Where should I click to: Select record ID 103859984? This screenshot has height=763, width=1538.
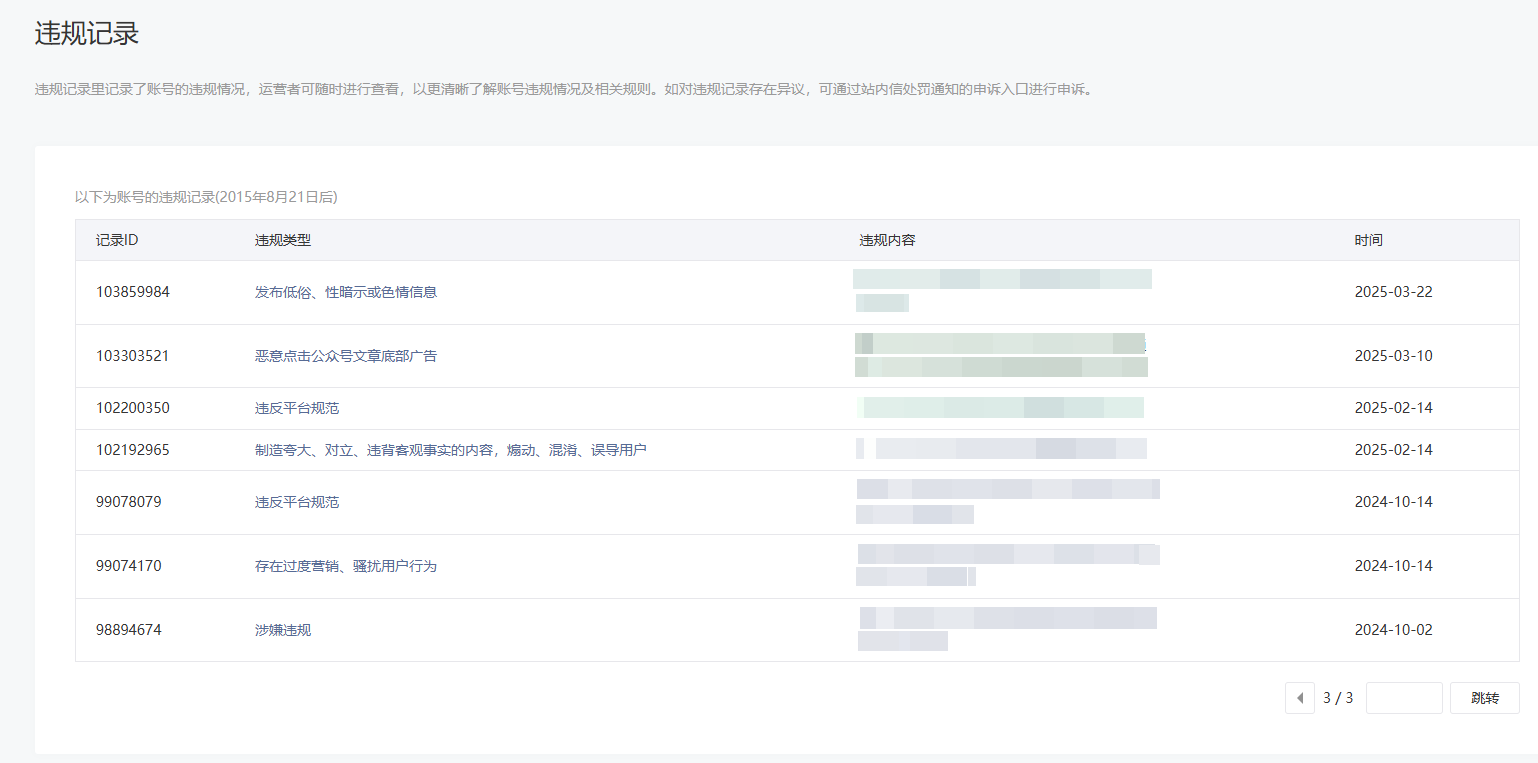tap(133, 292)
